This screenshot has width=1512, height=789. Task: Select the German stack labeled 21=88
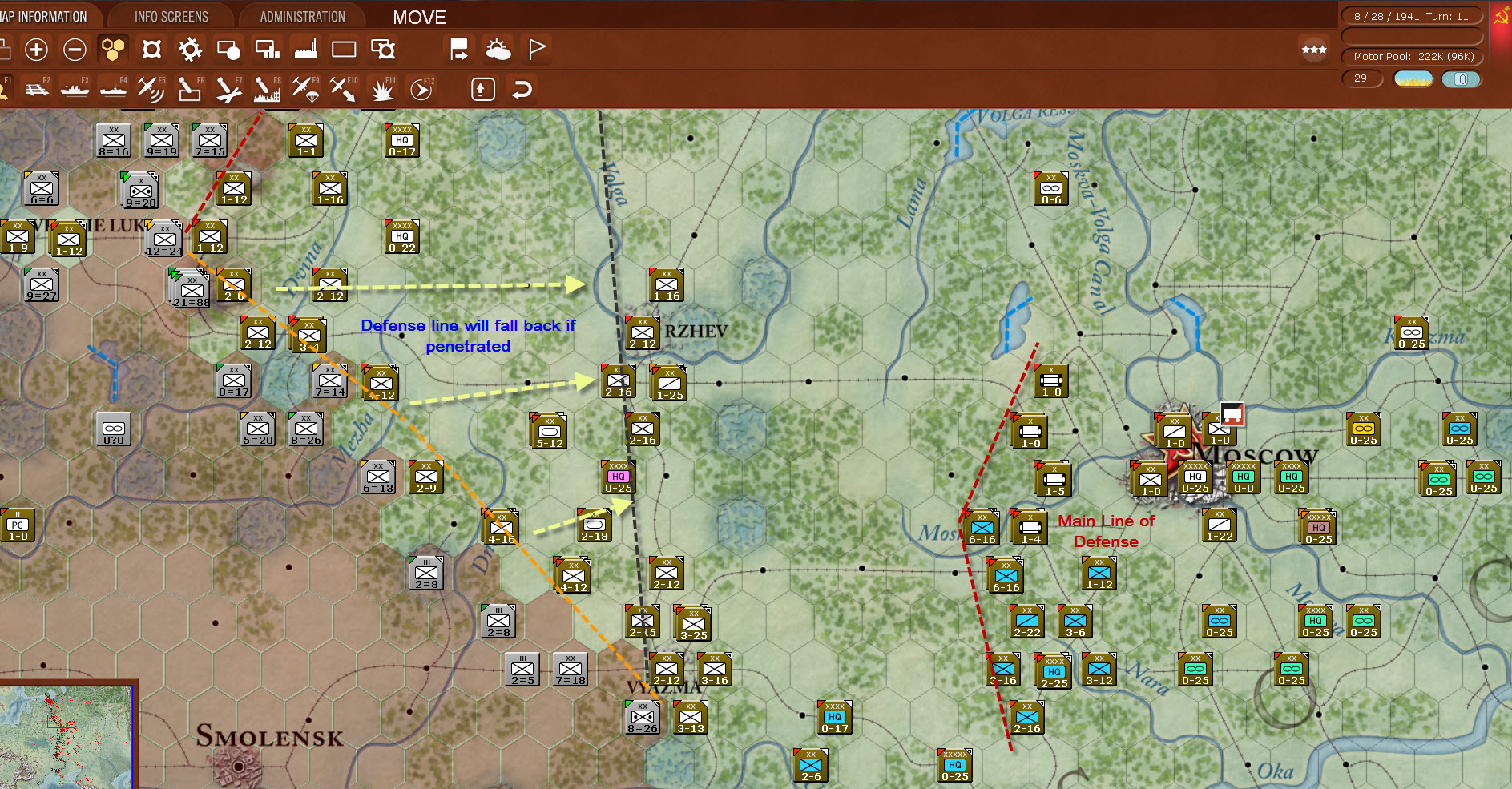click(191, 288)
